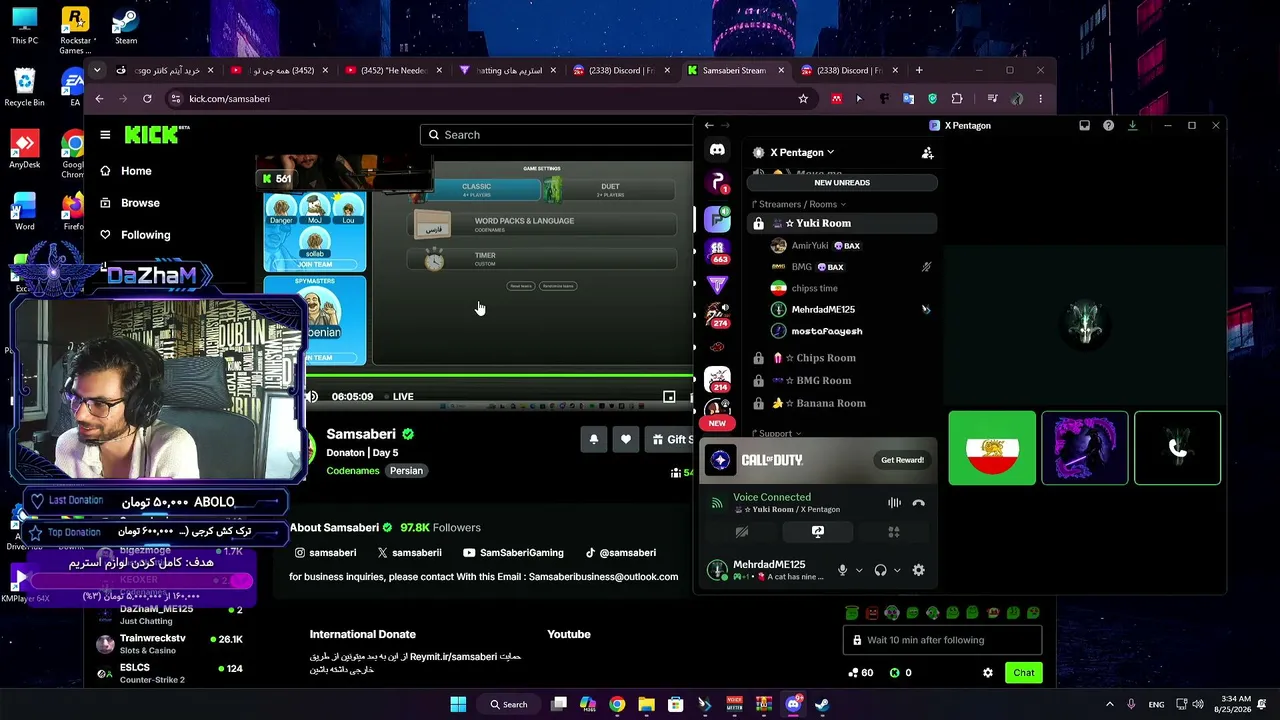
Task: Switch to the Samsaberi Stream tab
Action: 738,71
